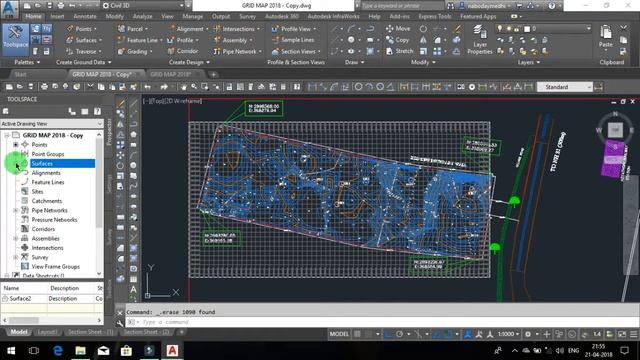Open the Toolspace palette button
Screen dimensions: 640x360
pyautogui.click(x=16, y=39)
